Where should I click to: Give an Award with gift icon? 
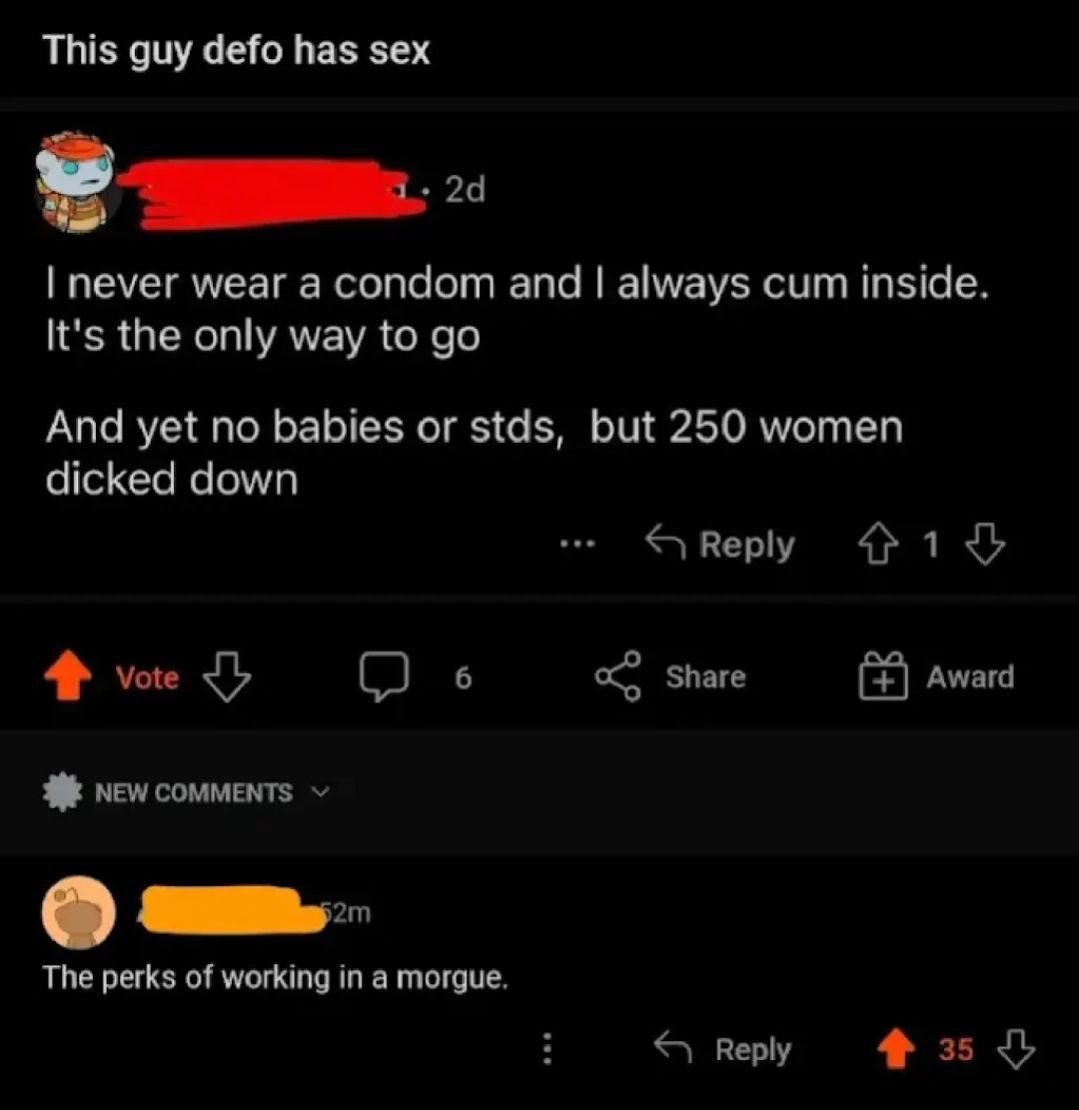[x=883, y=676]
